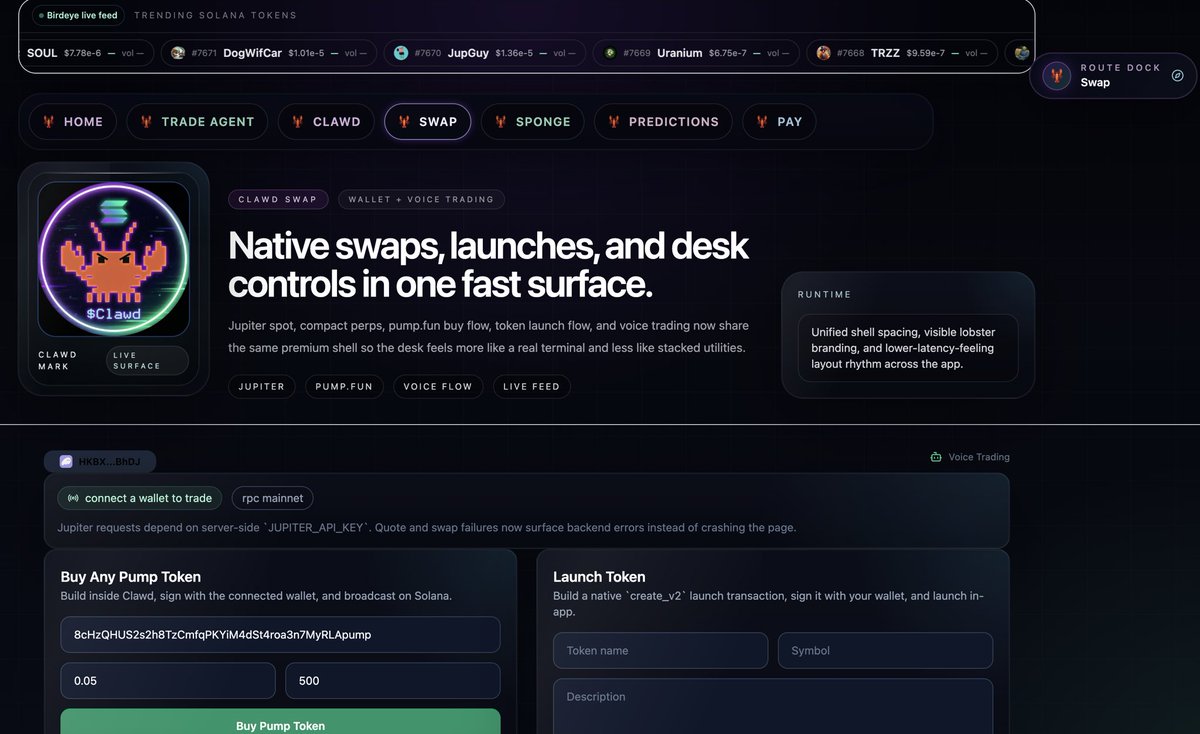The width and height of the screenshot is (1200, 734).
Task: Click the Voice Trading robot icon
Action: (936, 457)
